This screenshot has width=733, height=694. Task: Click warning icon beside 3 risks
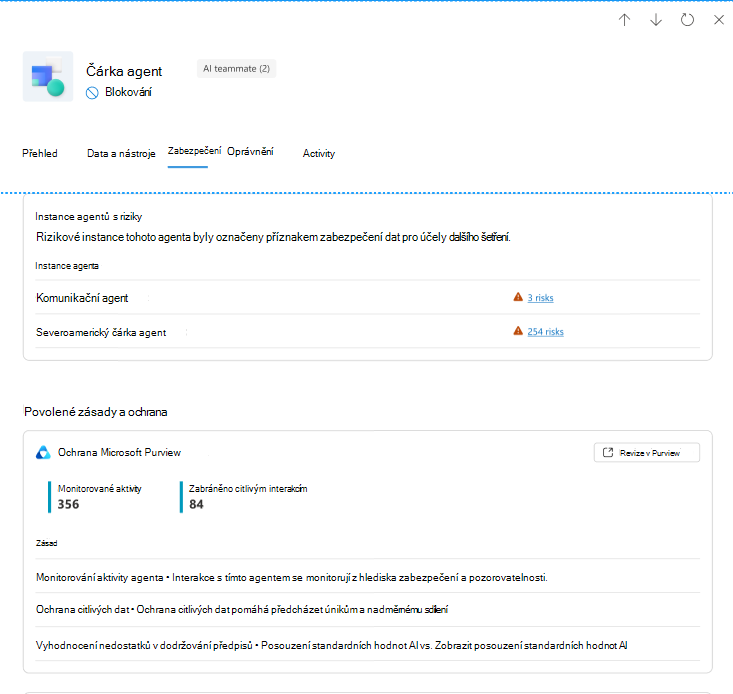point(518,297)
